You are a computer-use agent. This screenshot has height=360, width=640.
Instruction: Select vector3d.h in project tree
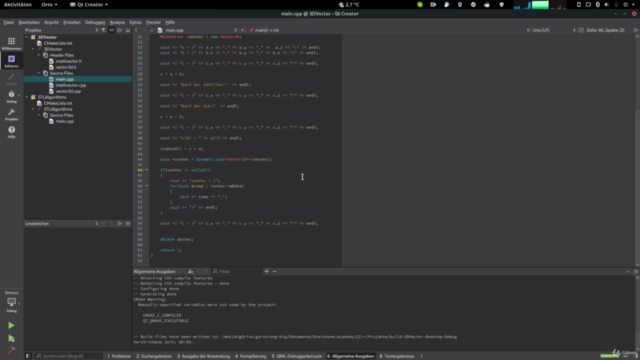tap(66, 67)
